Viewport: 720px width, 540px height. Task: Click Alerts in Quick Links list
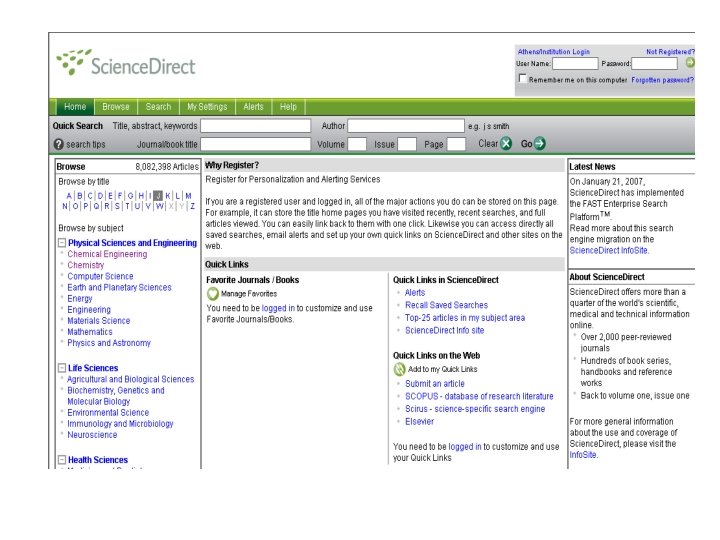coord(415,292)
